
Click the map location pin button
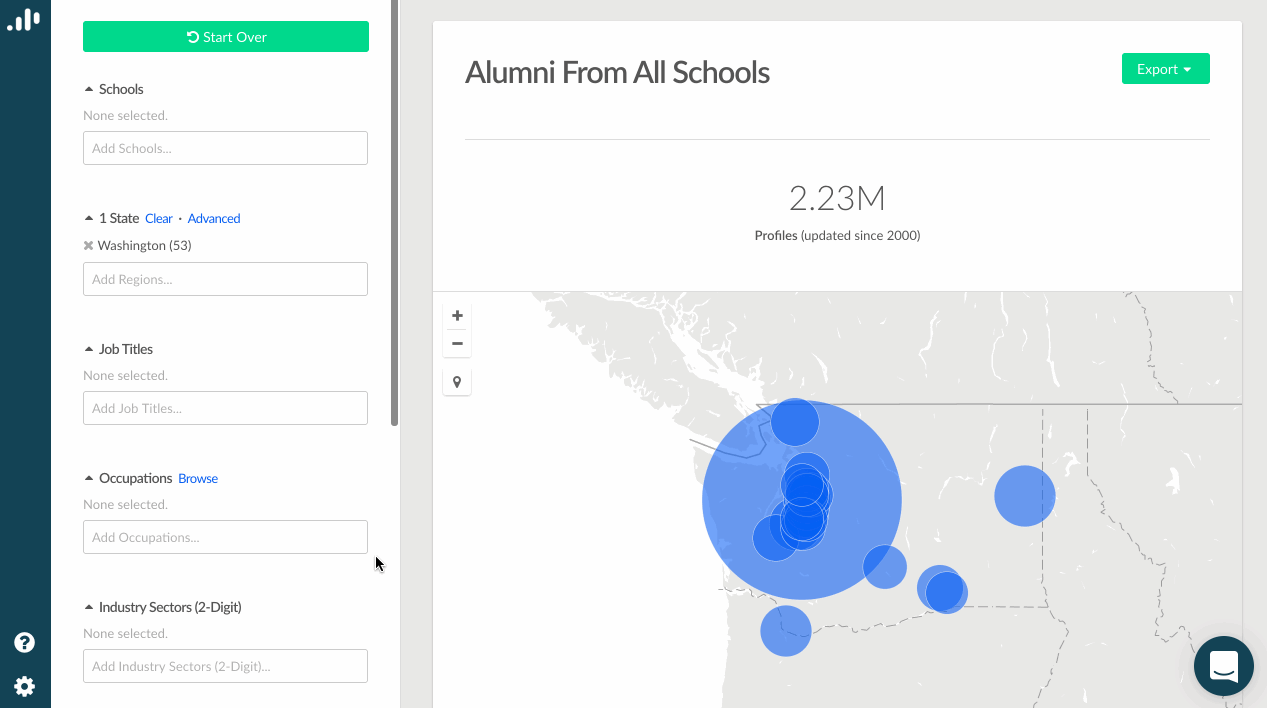click(457, 382)
